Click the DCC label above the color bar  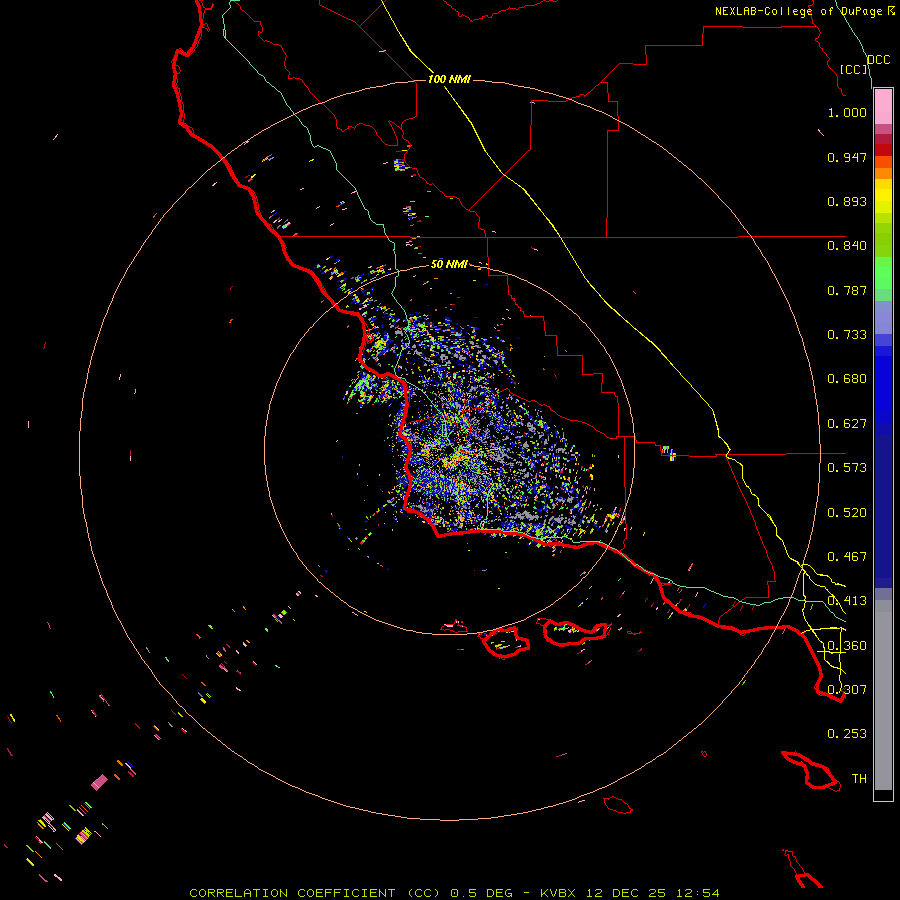(x=879, y=60)
